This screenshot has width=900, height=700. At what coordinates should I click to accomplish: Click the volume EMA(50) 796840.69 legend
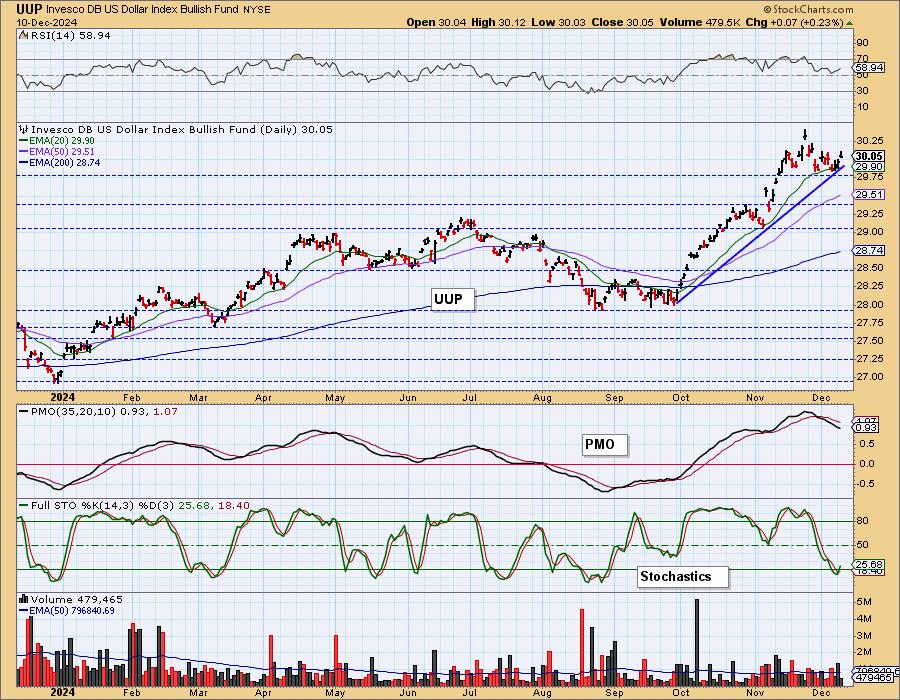(67, 610)
